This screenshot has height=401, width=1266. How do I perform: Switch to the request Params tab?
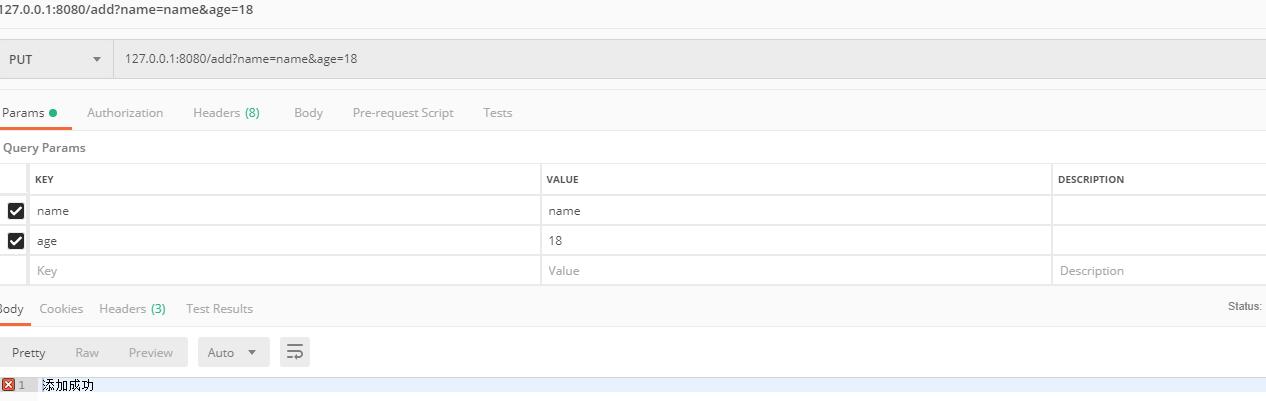click(x=29, y=113)
